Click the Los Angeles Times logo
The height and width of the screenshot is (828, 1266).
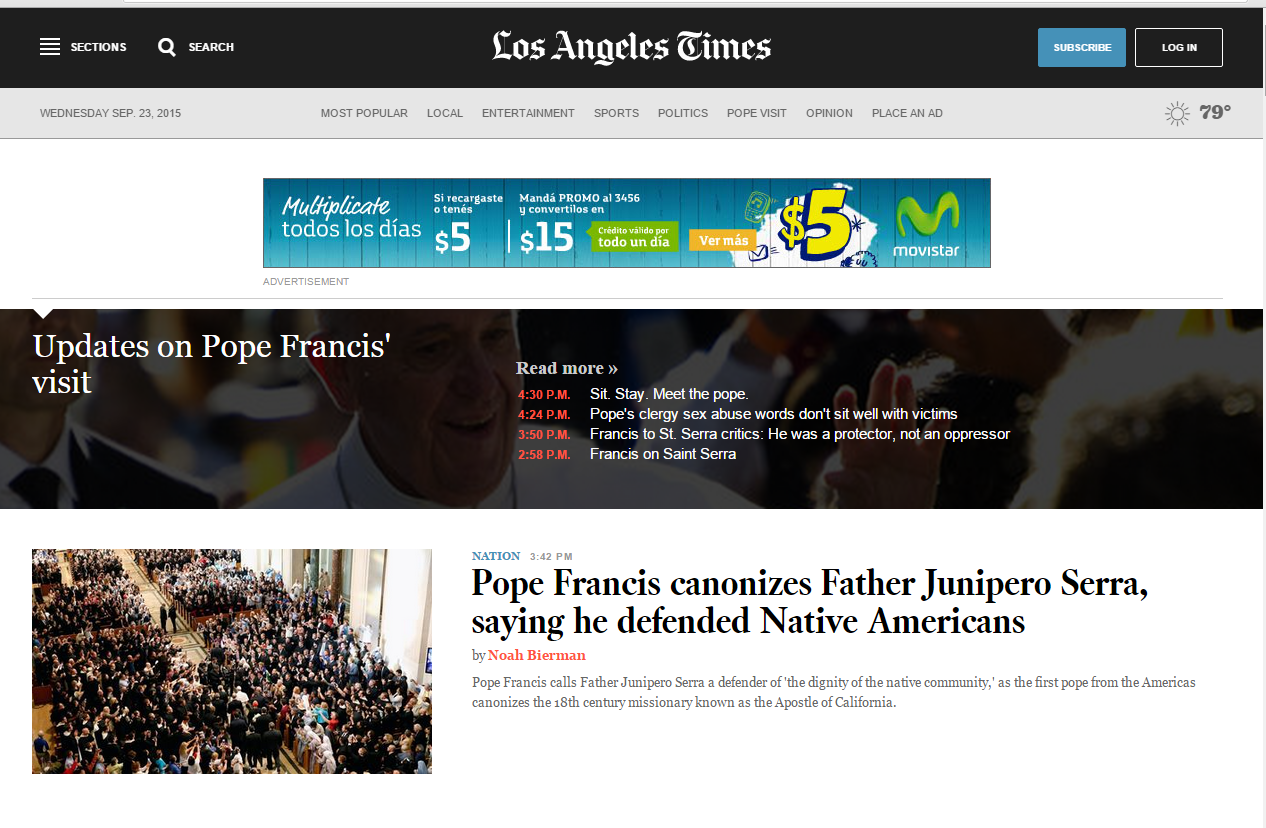click(631, 47)
